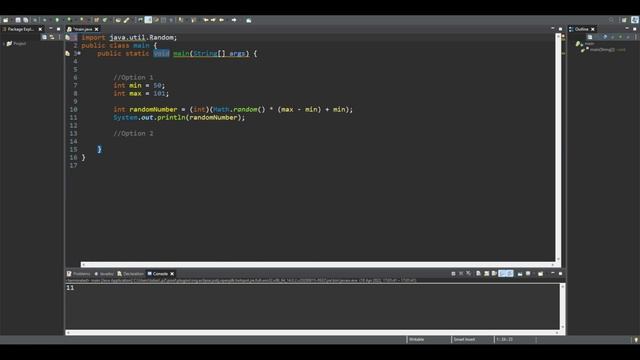Expand the Project node in Package Explorer
Viewport: 640px width, 360px height.
4,44
